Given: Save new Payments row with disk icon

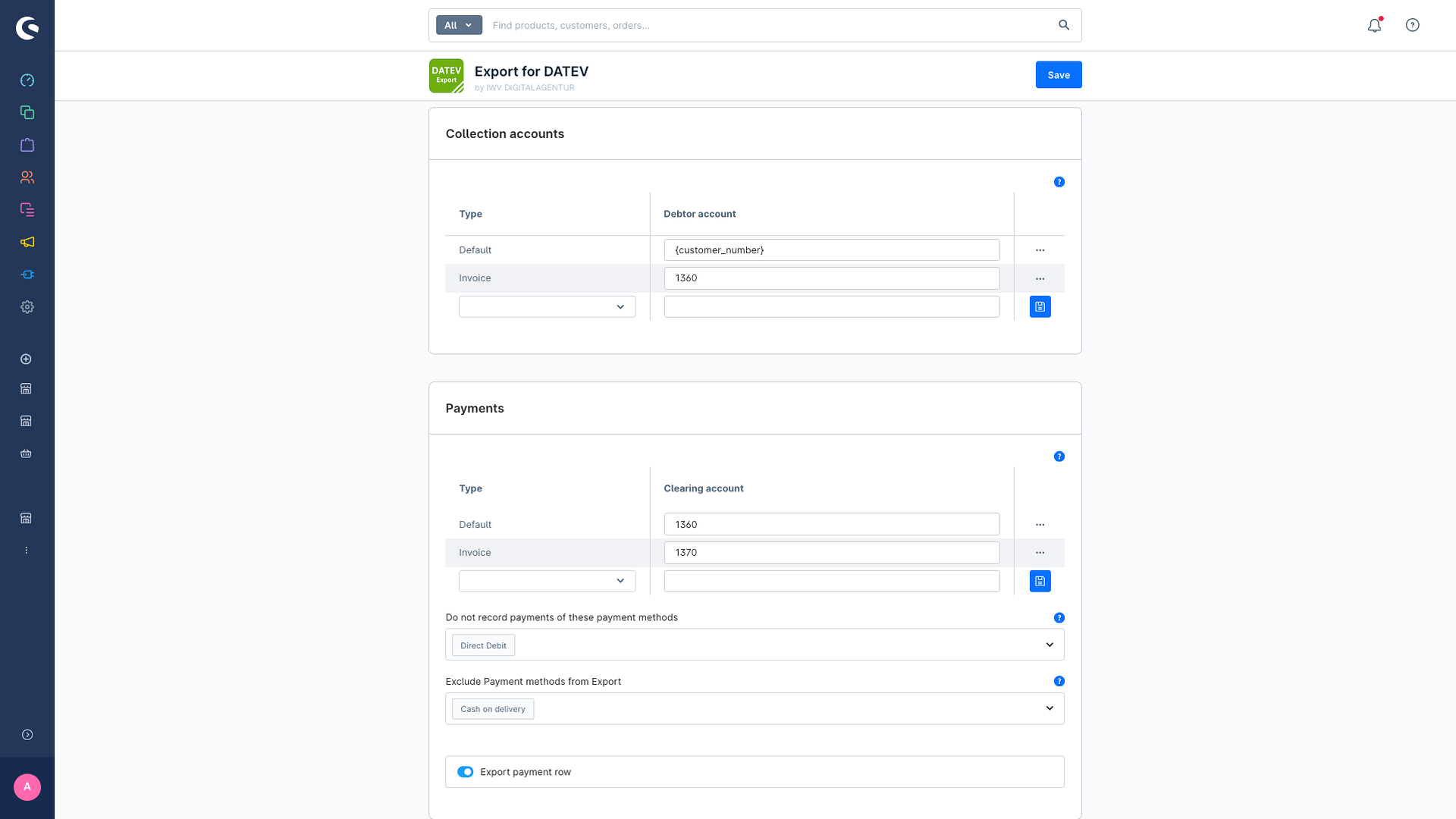Looking at the screenshot, I should 1040,582.
